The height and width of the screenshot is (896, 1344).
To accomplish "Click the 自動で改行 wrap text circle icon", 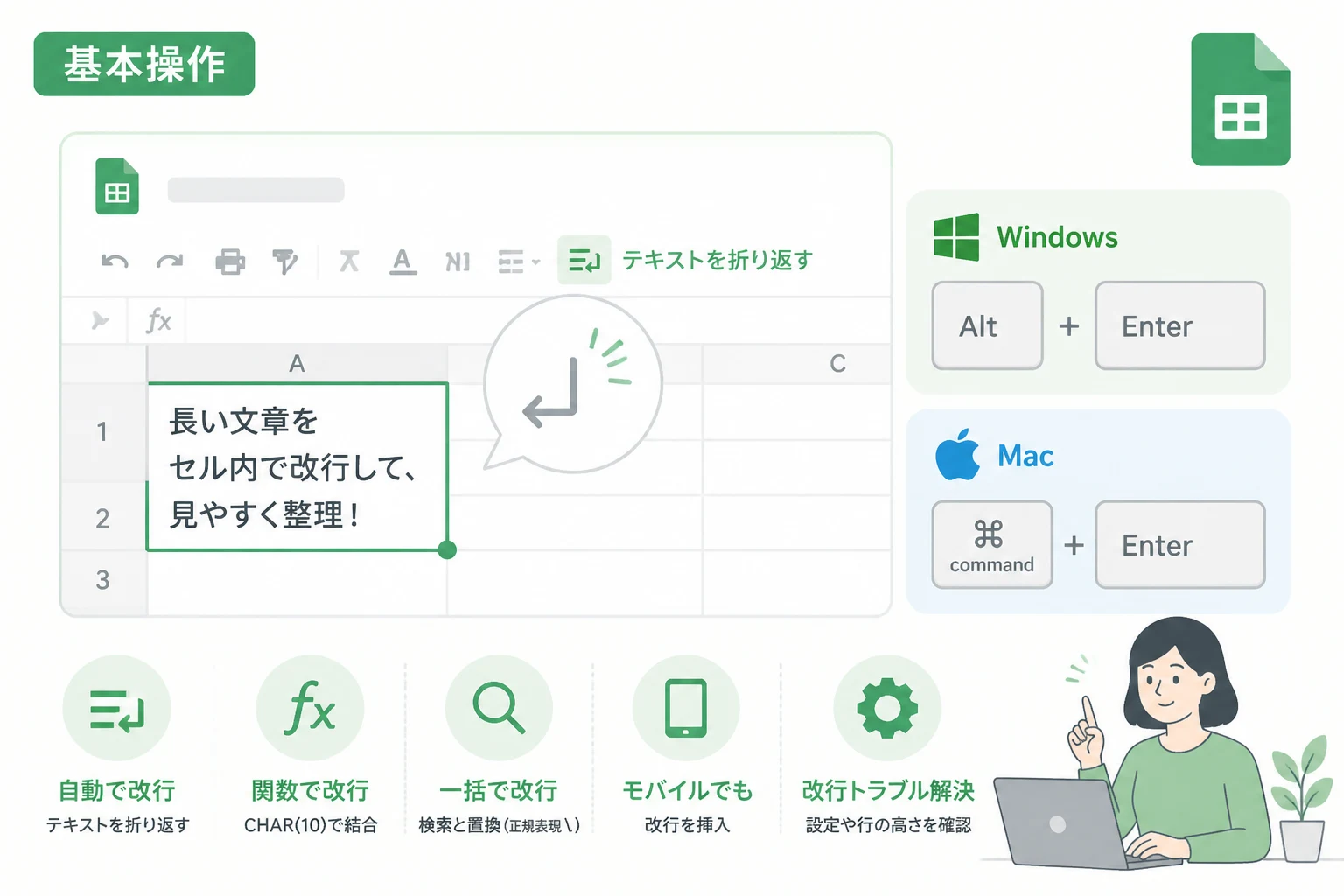I will tap(116, 708).
